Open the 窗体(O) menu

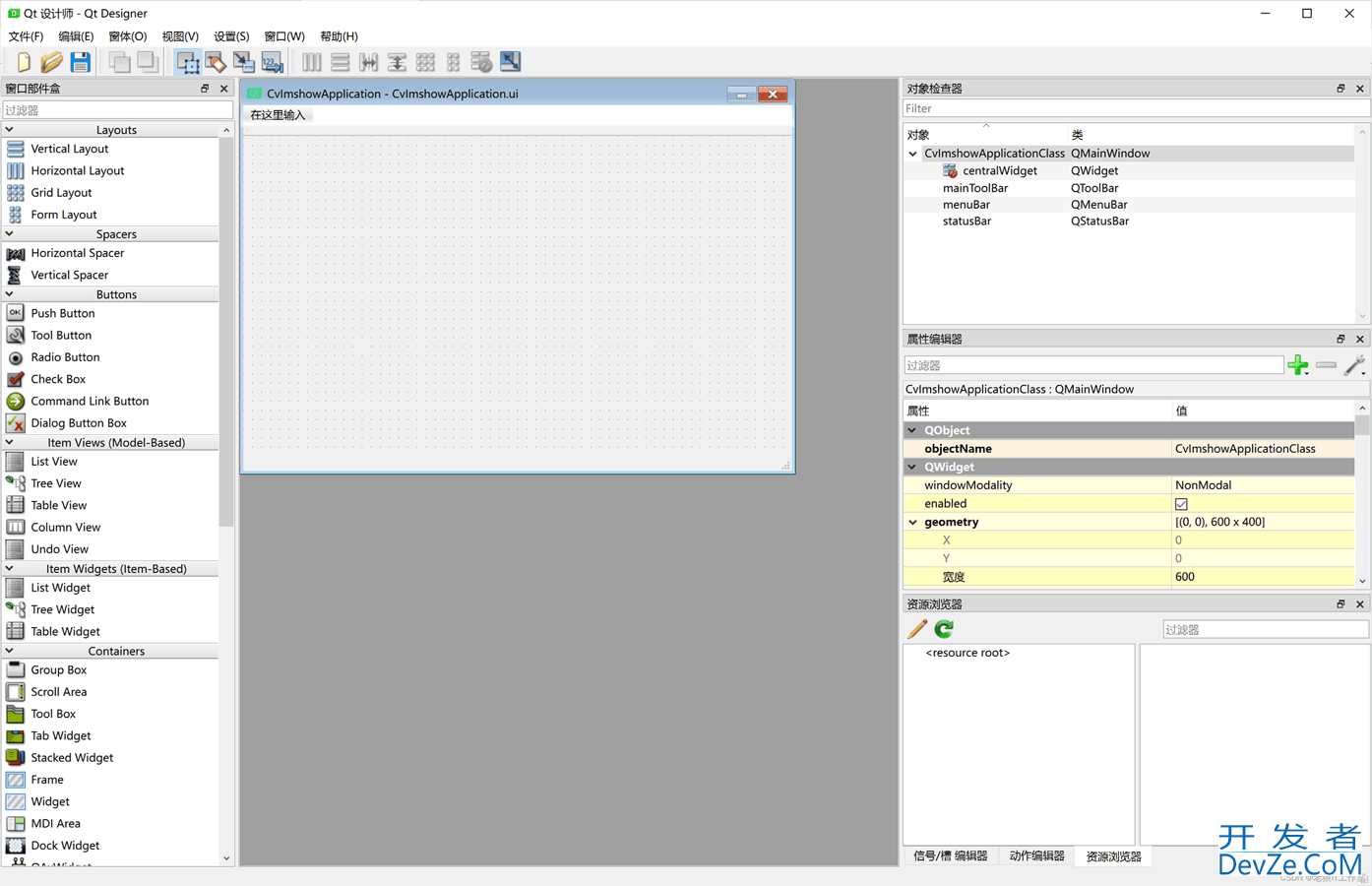point(127,36)
